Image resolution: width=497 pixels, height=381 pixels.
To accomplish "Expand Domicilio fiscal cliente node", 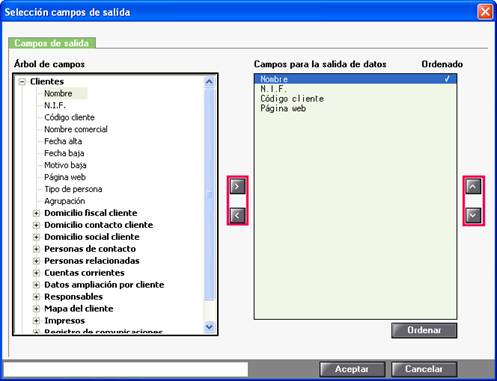I will point(36,213).
